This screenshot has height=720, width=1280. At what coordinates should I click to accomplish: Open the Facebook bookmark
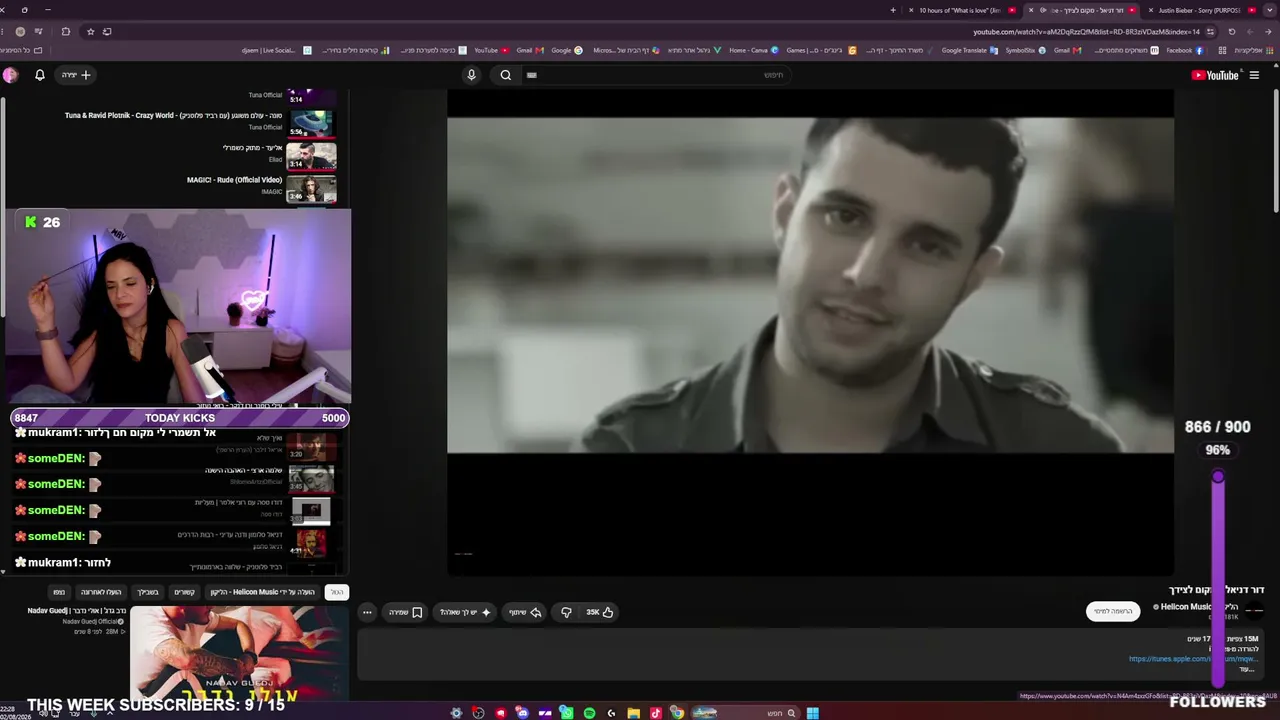point(1184,50)
